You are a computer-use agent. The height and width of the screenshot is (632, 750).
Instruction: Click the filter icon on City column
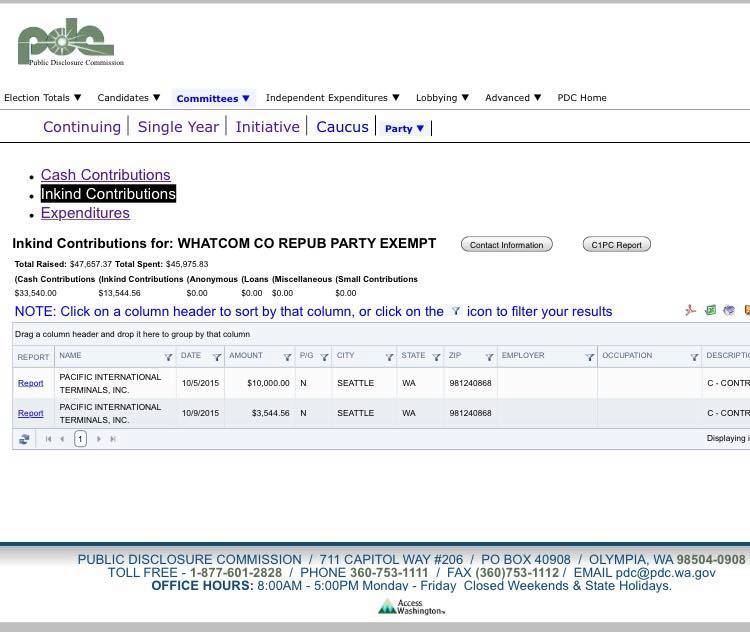(x=389, y=357)
